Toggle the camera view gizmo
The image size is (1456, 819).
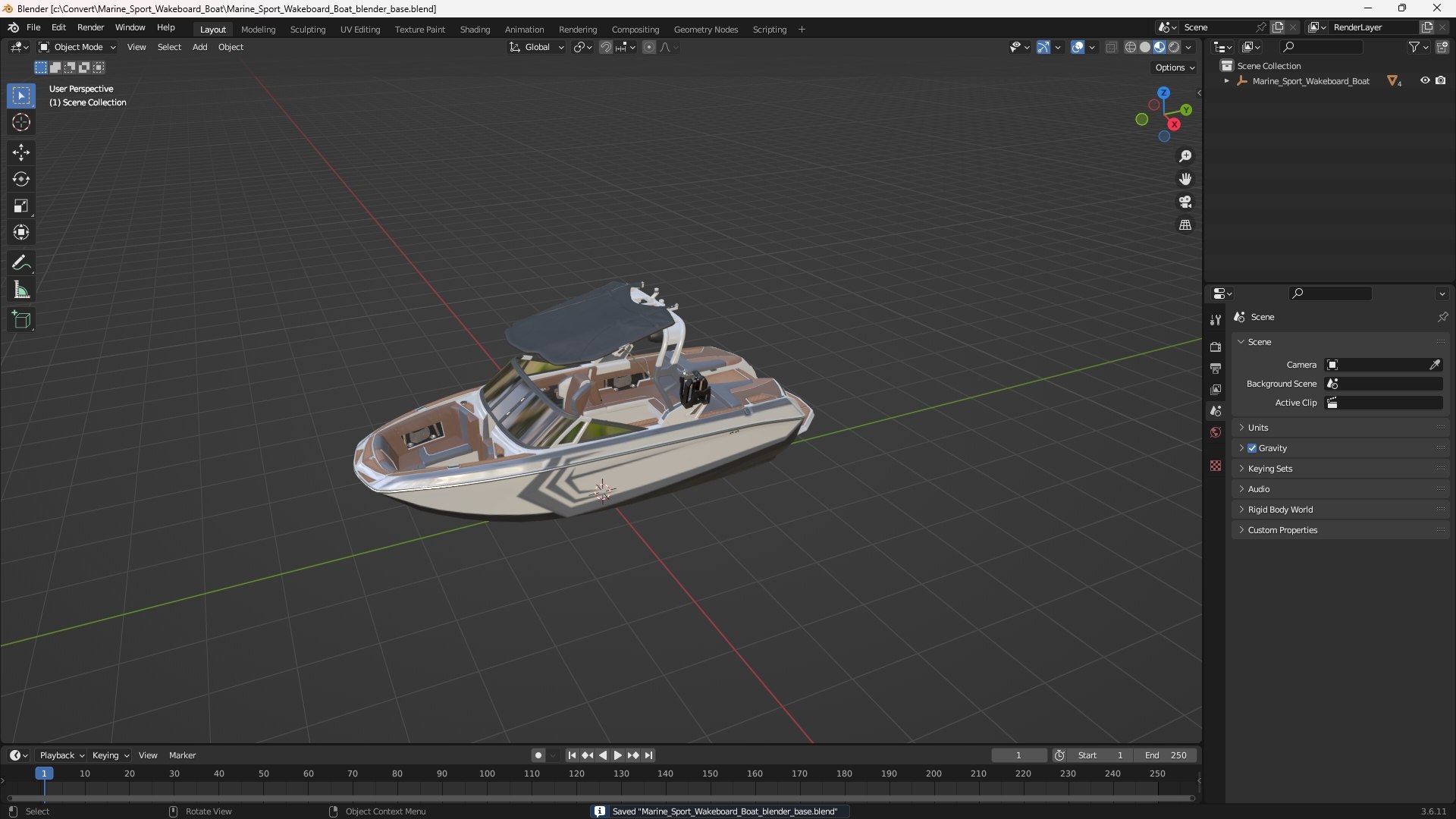click(1185, 202)
